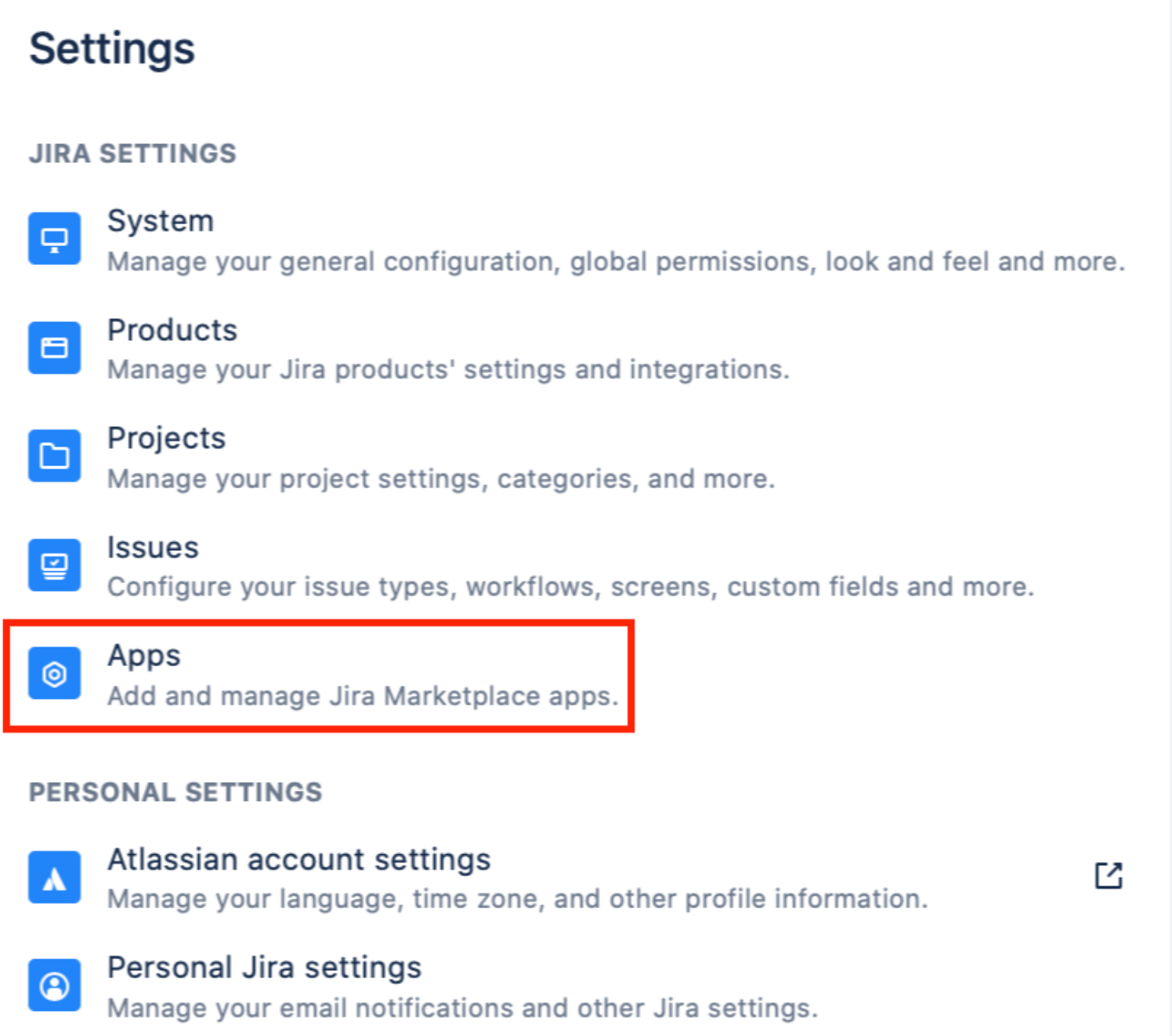Image resolution: width=1172 pixels, height=1036 pixels.
Task: Open Products settings
Action: pyautogui.click(x=172, y=330)
